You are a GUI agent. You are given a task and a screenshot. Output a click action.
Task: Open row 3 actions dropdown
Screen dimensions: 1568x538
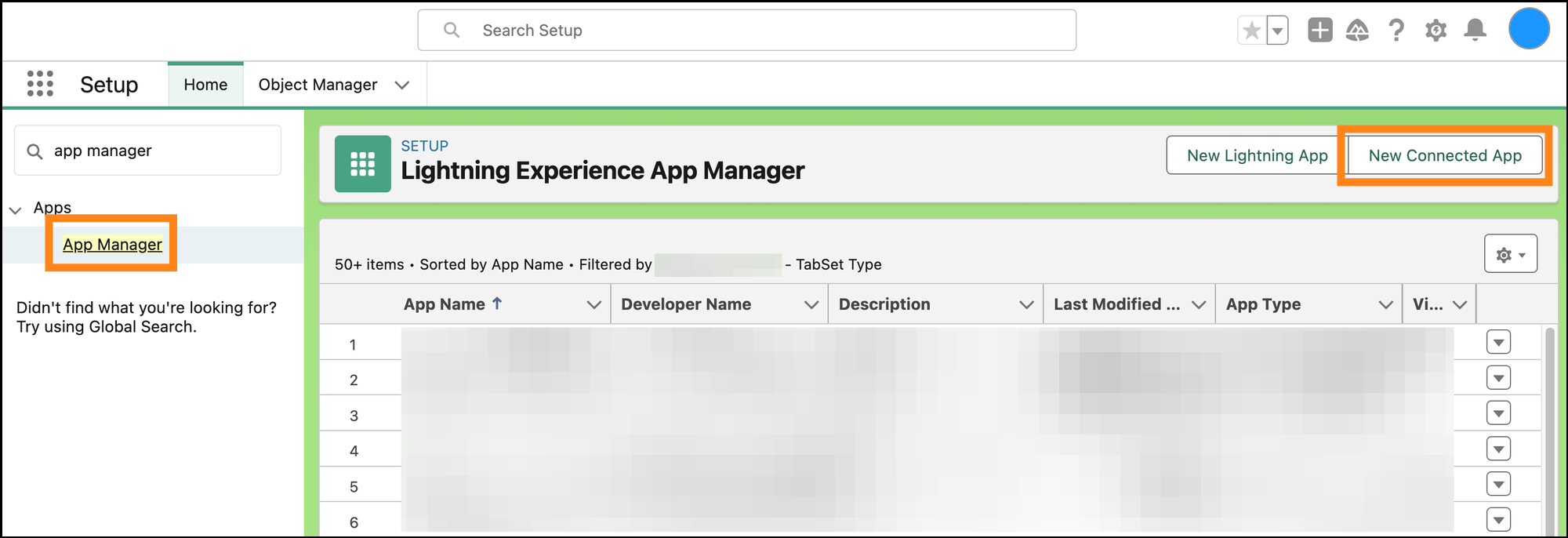tap(1498, 413)
